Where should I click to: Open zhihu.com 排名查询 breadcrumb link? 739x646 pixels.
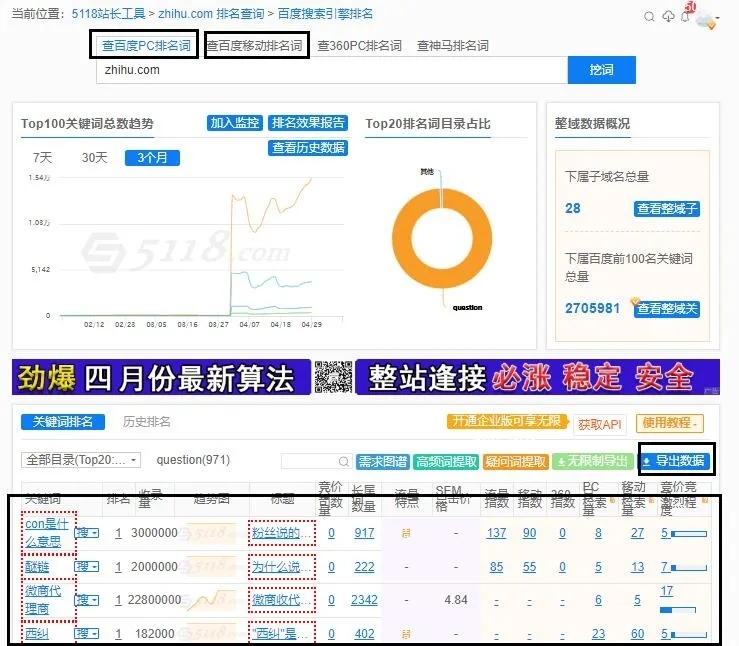[x=211, y=14]
